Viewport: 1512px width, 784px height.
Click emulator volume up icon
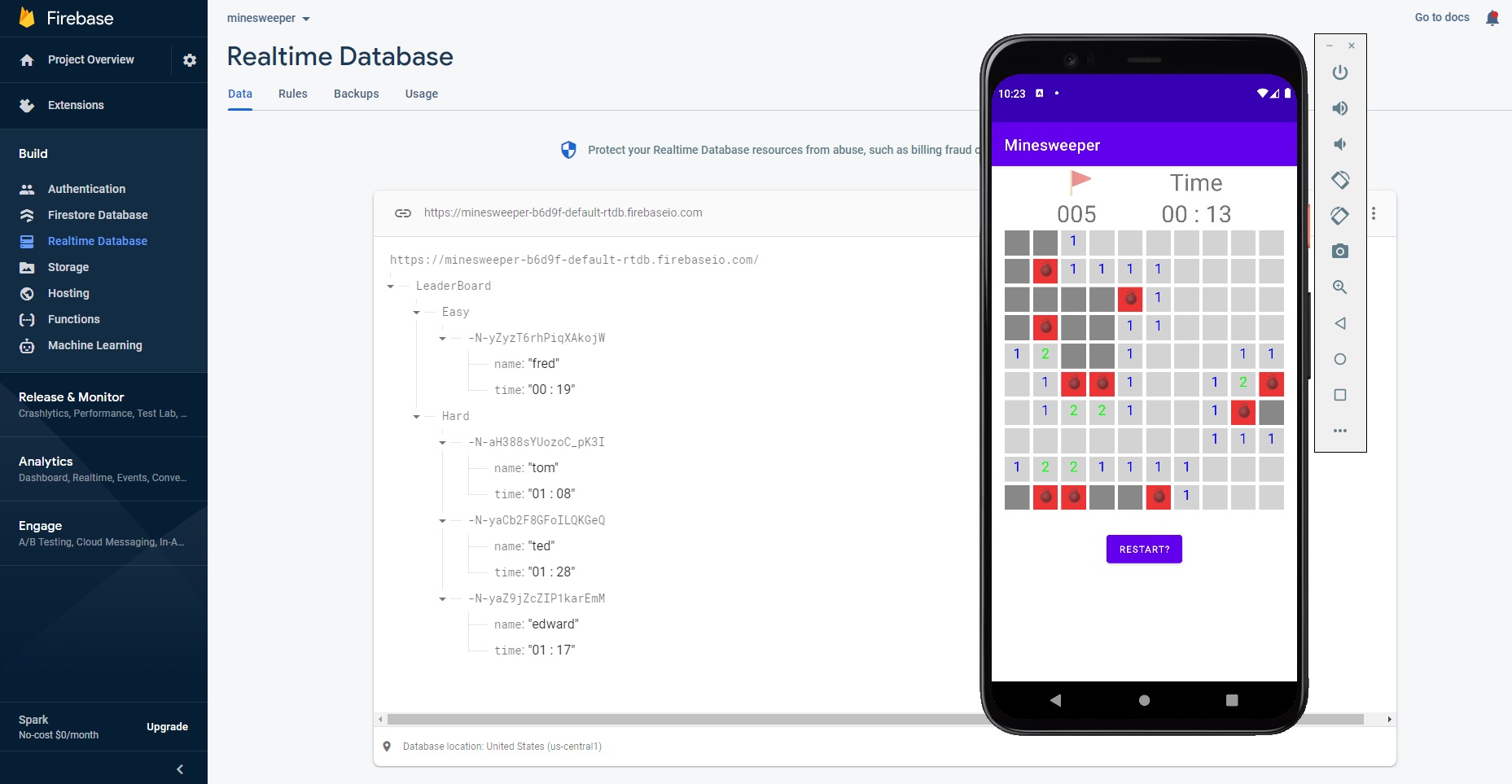tap(1340, 108)
